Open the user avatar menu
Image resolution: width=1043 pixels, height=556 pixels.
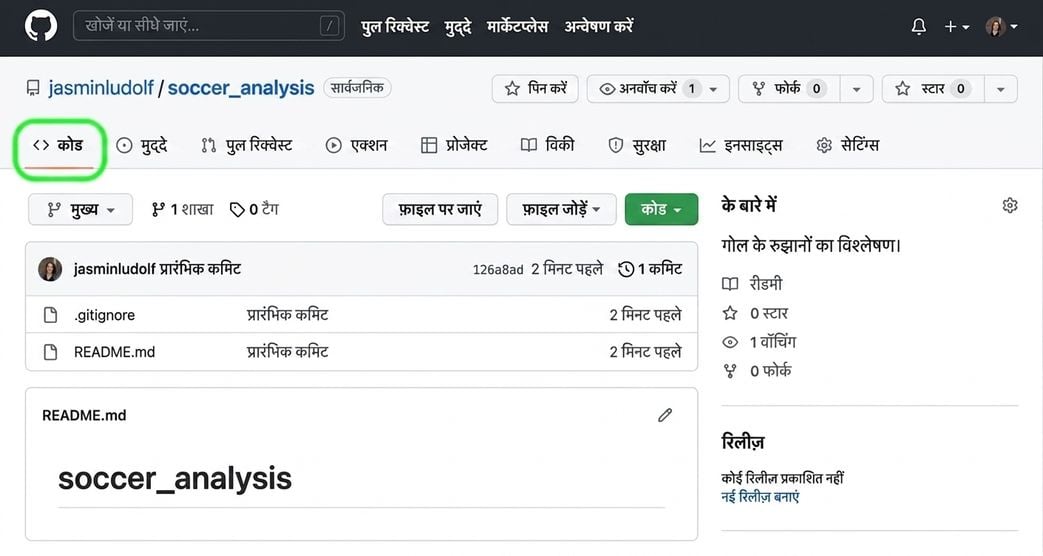tap(1001, 27)
